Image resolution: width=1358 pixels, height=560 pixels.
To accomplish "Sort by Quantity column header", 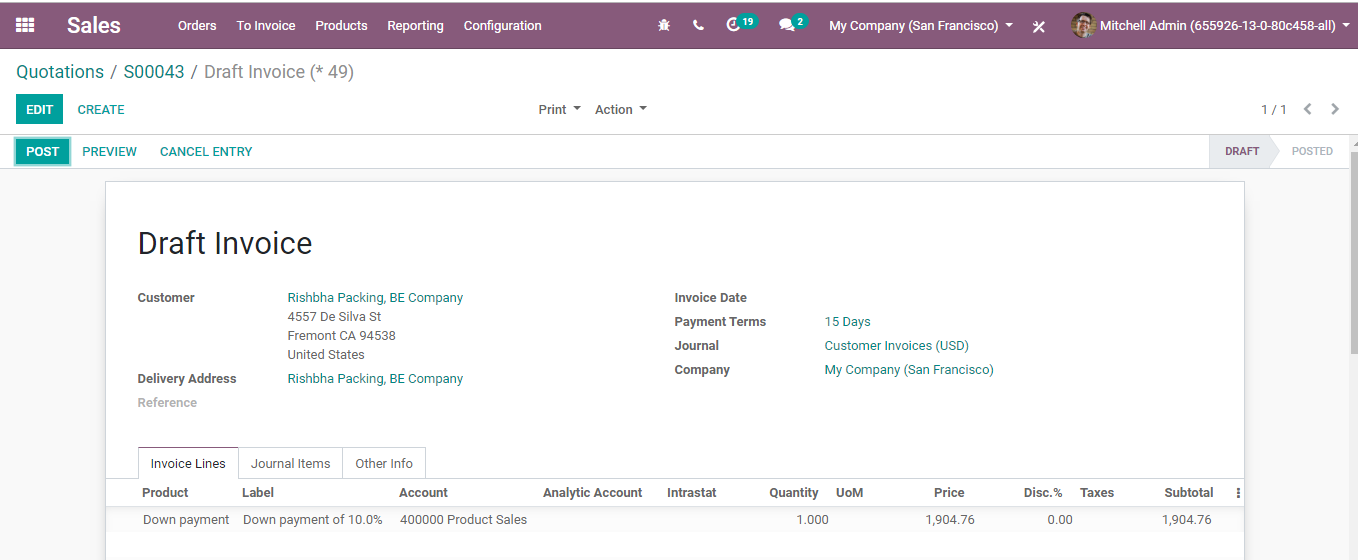I will [794, 493].
